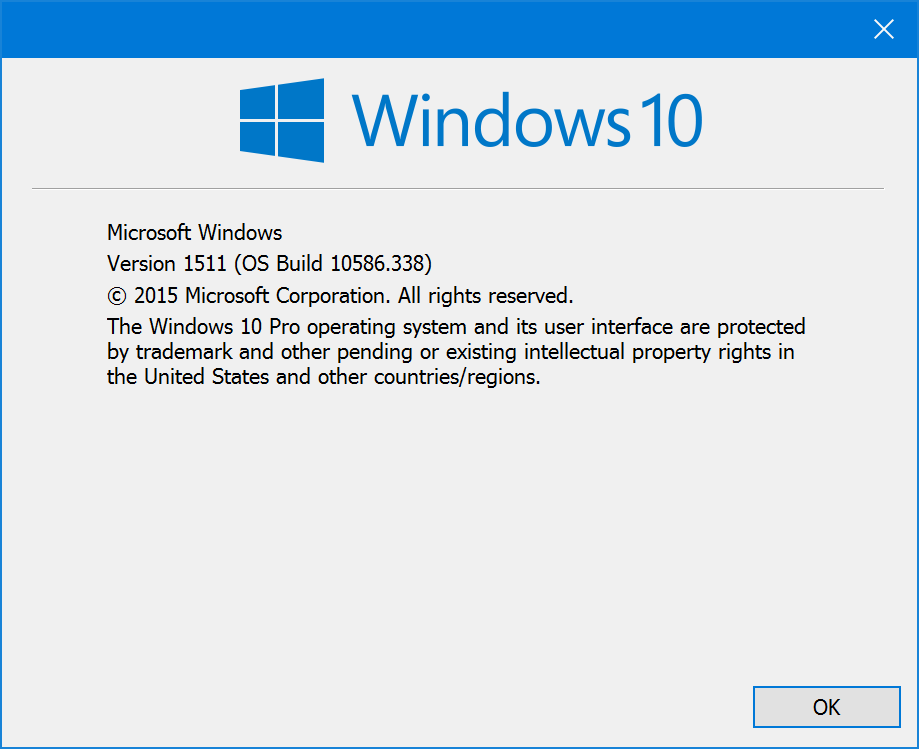
Task: Click the 'the United States and other countries/regions.' line
Action: coord(324,377)
